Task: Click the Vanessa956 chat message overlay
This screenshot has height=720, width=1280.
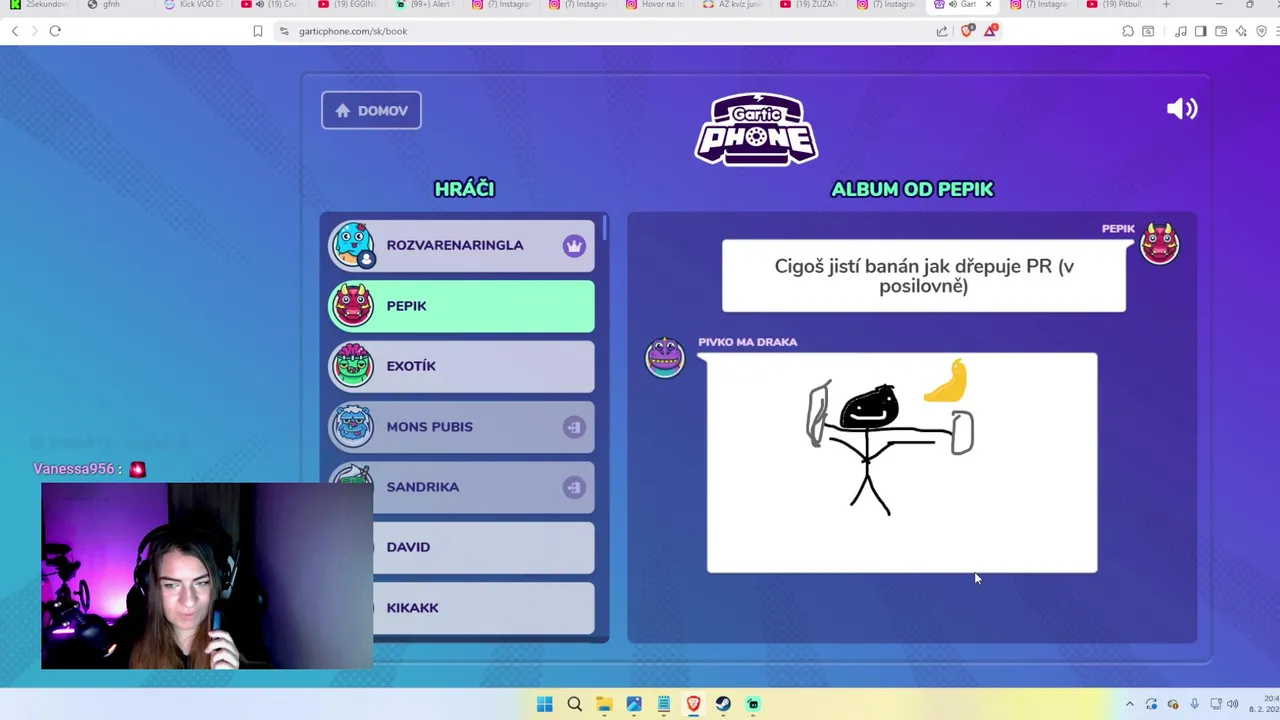Action: point(90,469)
